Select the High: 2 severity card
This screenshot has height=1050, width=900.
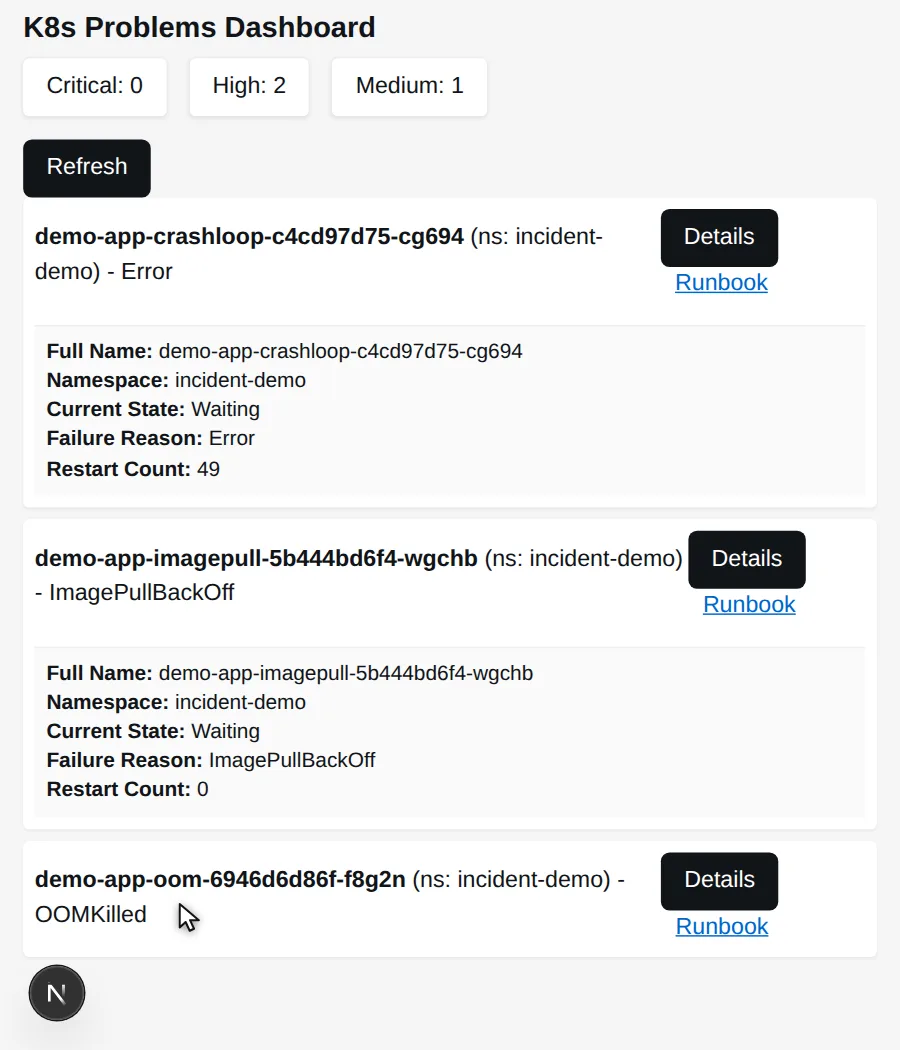tap(249, 86)
